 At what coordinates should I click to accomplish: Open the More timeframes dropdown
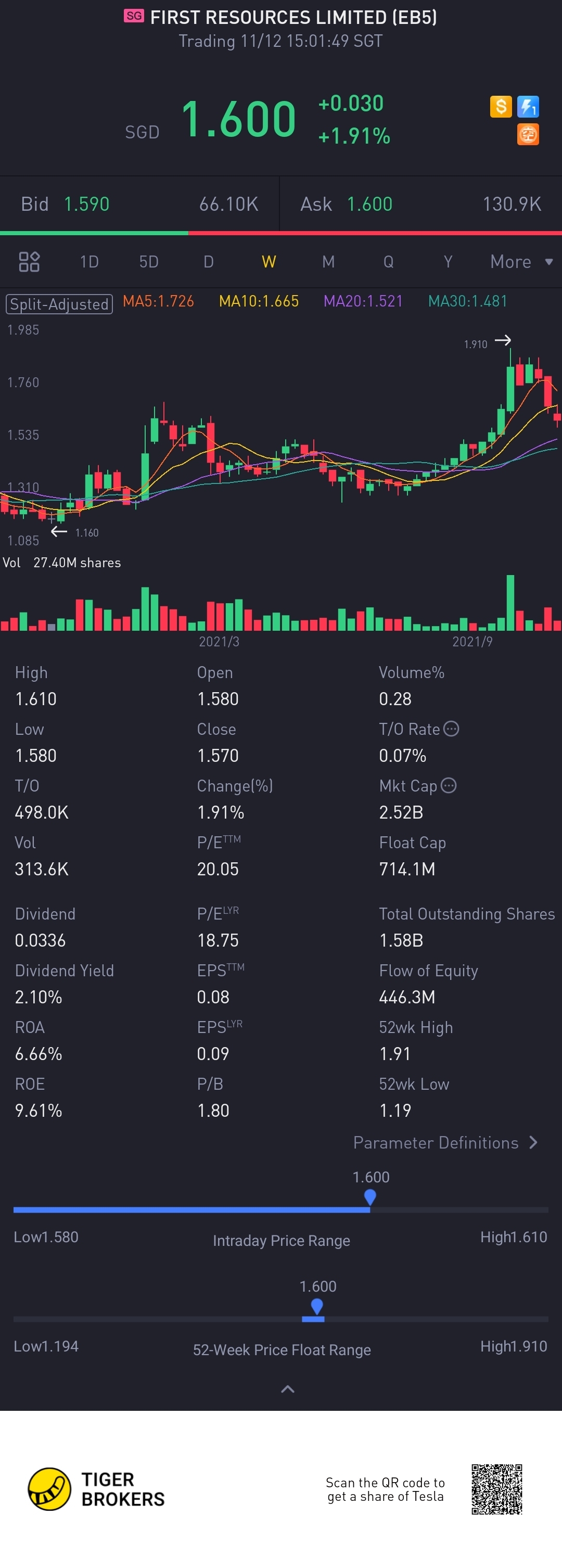pos(521,262)
